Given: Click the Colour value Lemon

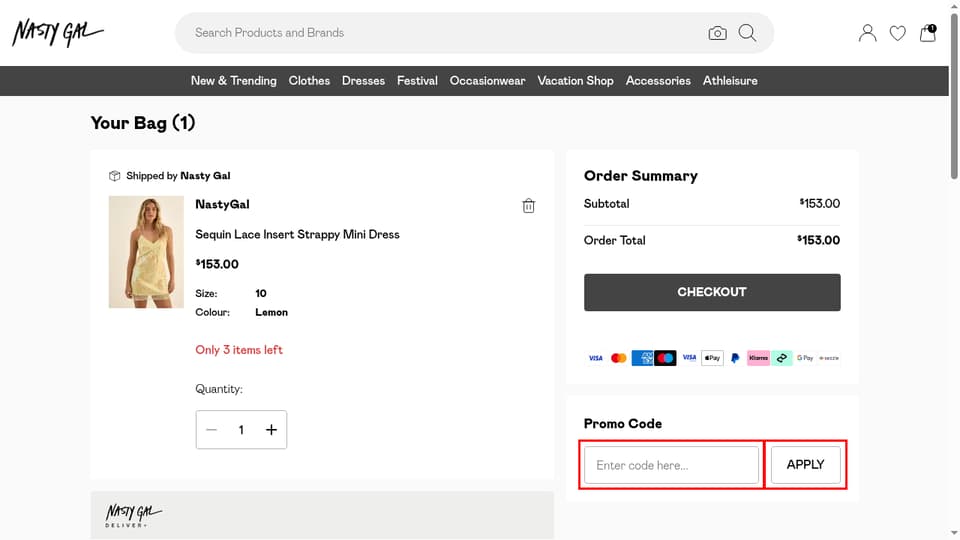Looking at the screenshot, I should point(271,312).
